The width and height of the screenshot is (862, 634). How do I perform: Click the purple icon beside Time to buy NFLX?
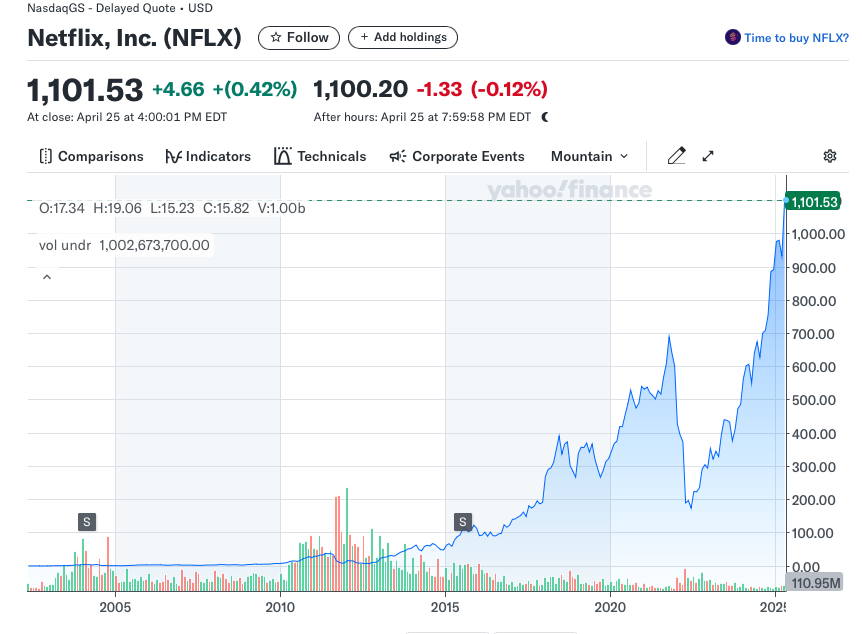pyautogui.click(x=732, y=37)
